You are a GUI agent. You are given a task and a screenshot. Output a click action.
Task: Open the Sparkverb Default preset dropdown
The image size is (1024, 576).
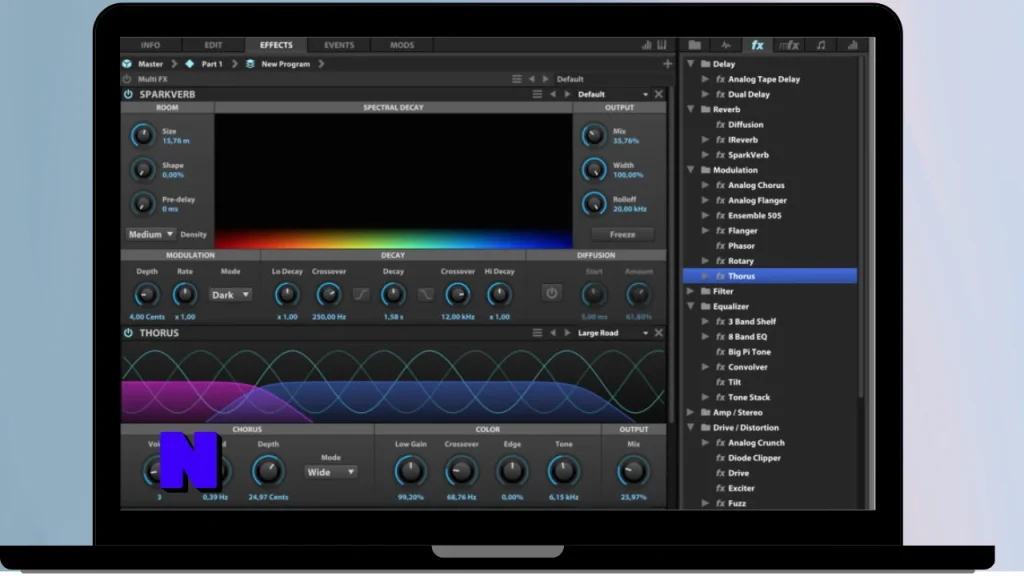click(613, 95)
